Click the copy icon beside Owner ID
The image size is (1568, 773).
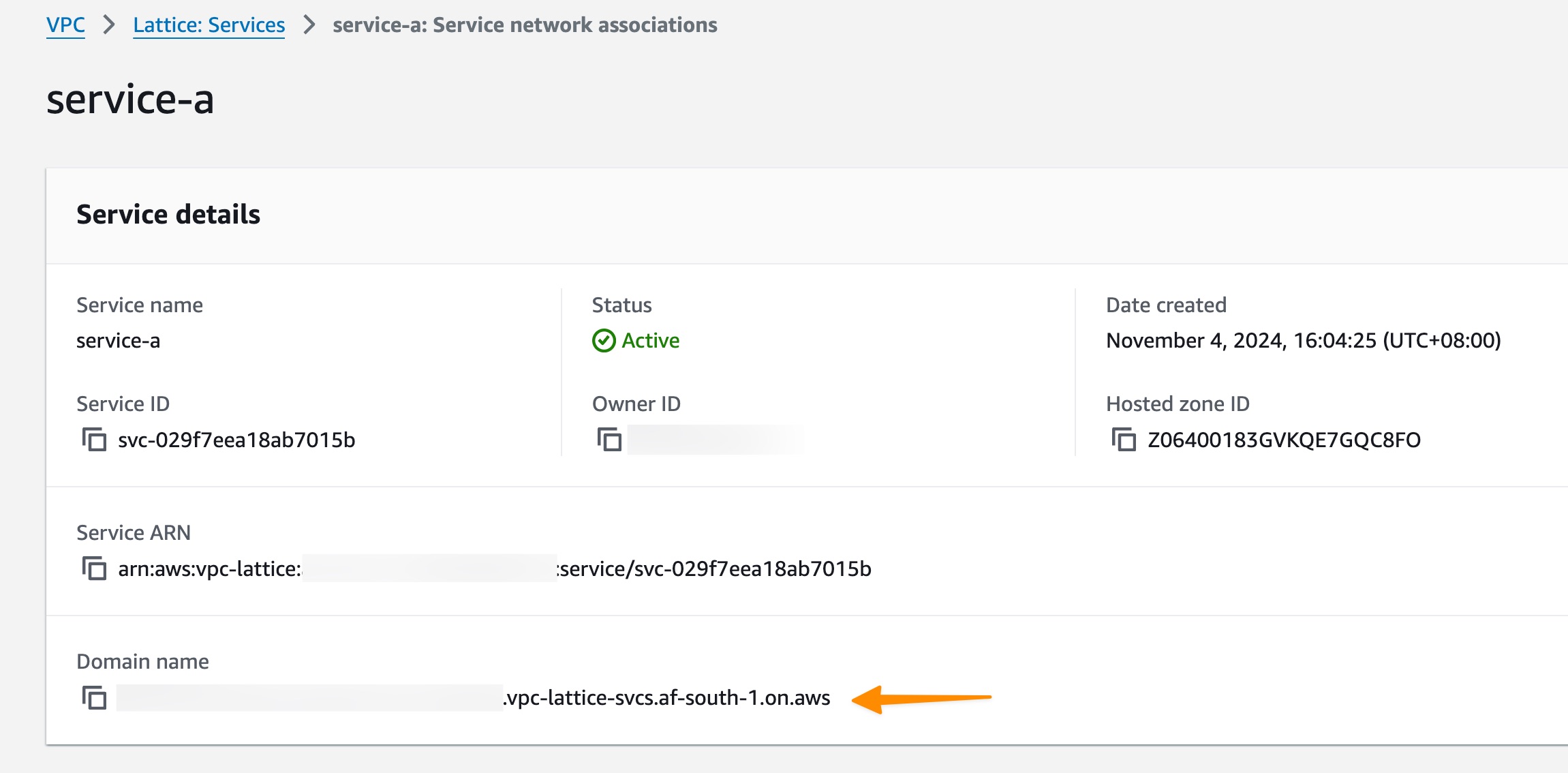611,440
